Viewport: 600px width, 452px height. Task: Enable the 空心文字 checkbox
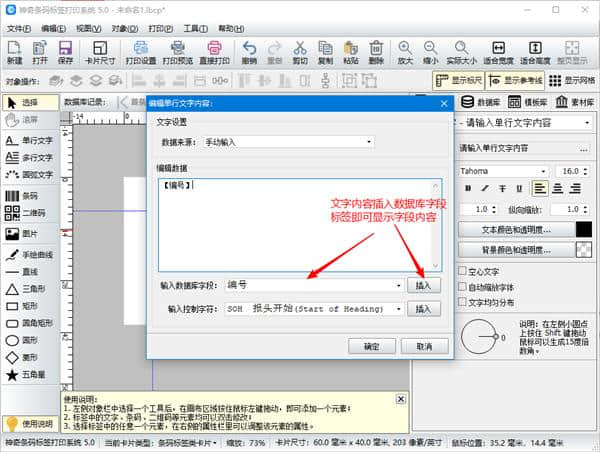pos(462,270)
